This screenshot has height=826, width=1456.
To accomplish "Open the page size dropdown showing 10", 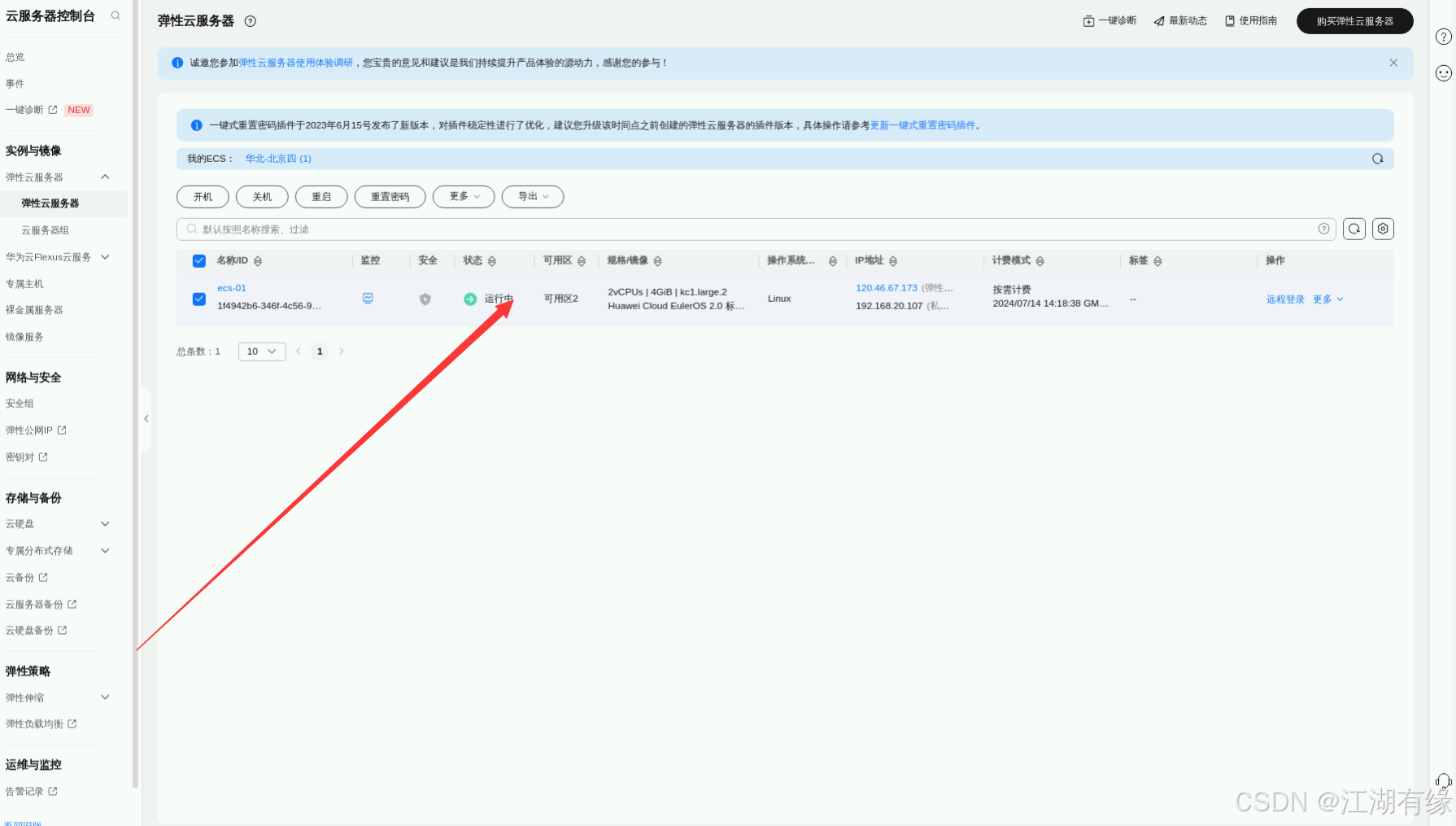I will coord(262,352).
